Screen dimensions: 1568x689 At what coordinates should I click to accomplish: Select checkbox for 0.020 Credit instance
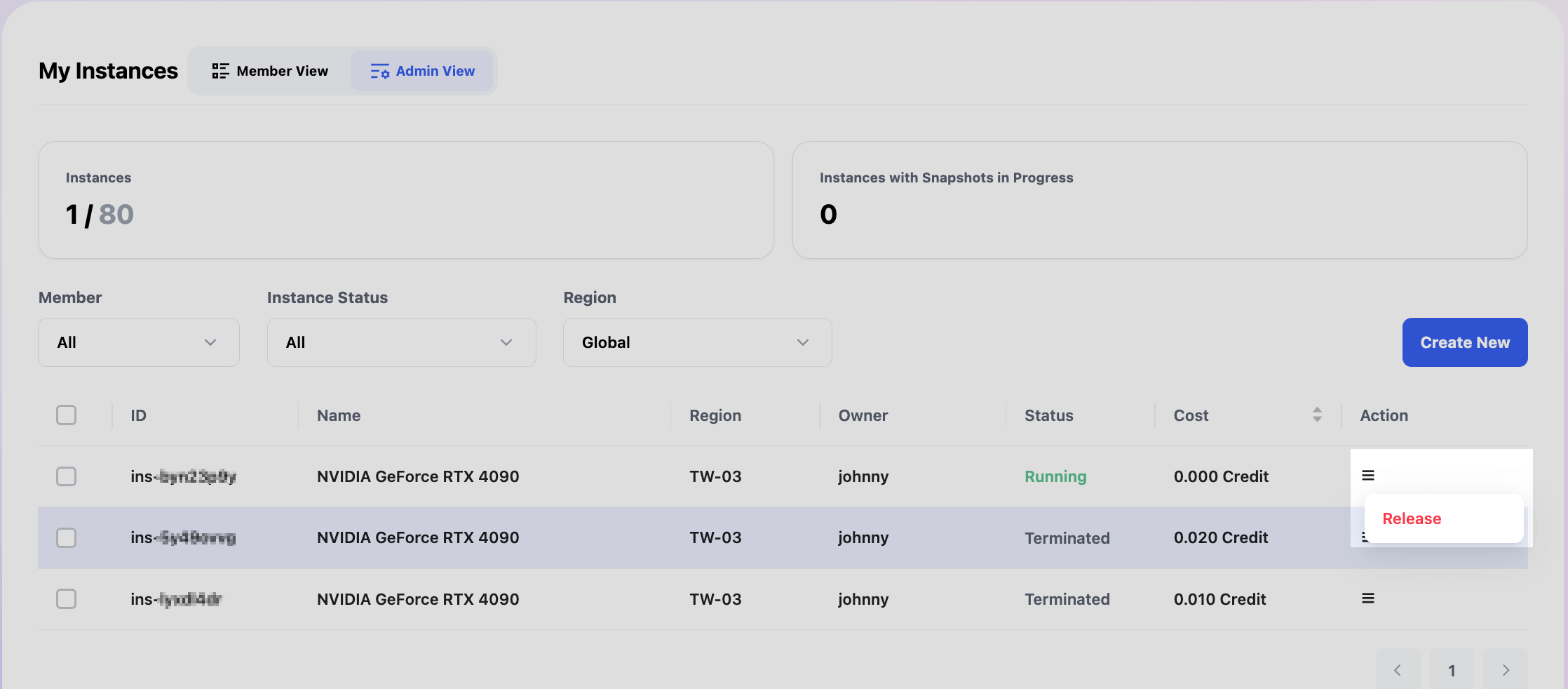coord(67,537)
